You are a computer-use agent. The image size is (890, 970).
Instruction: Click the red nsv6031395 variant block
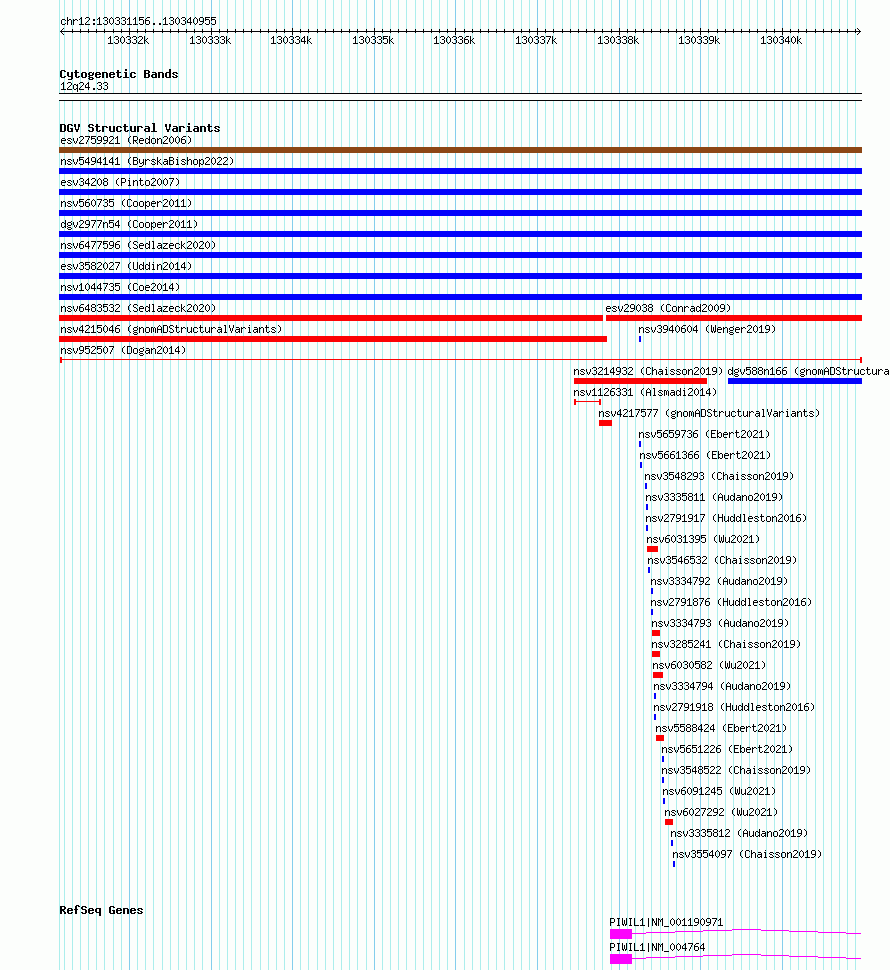[x=653, y=549]
